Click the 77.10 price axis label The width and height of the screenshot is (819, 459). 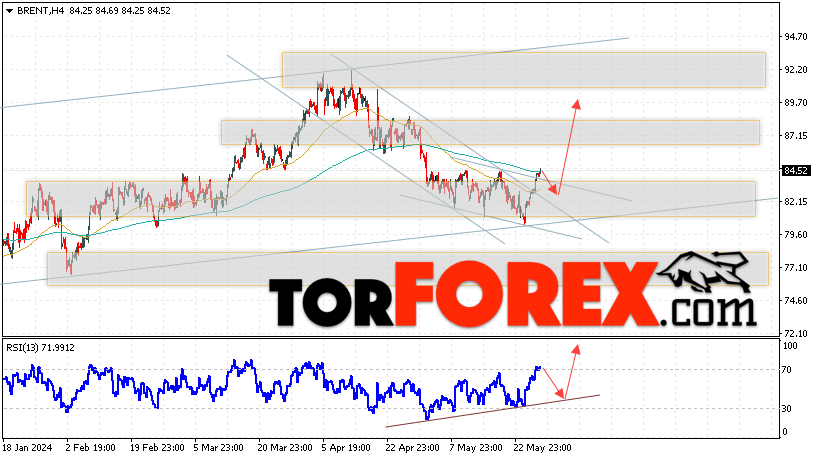pyautogui.click(x=795, y=268)
